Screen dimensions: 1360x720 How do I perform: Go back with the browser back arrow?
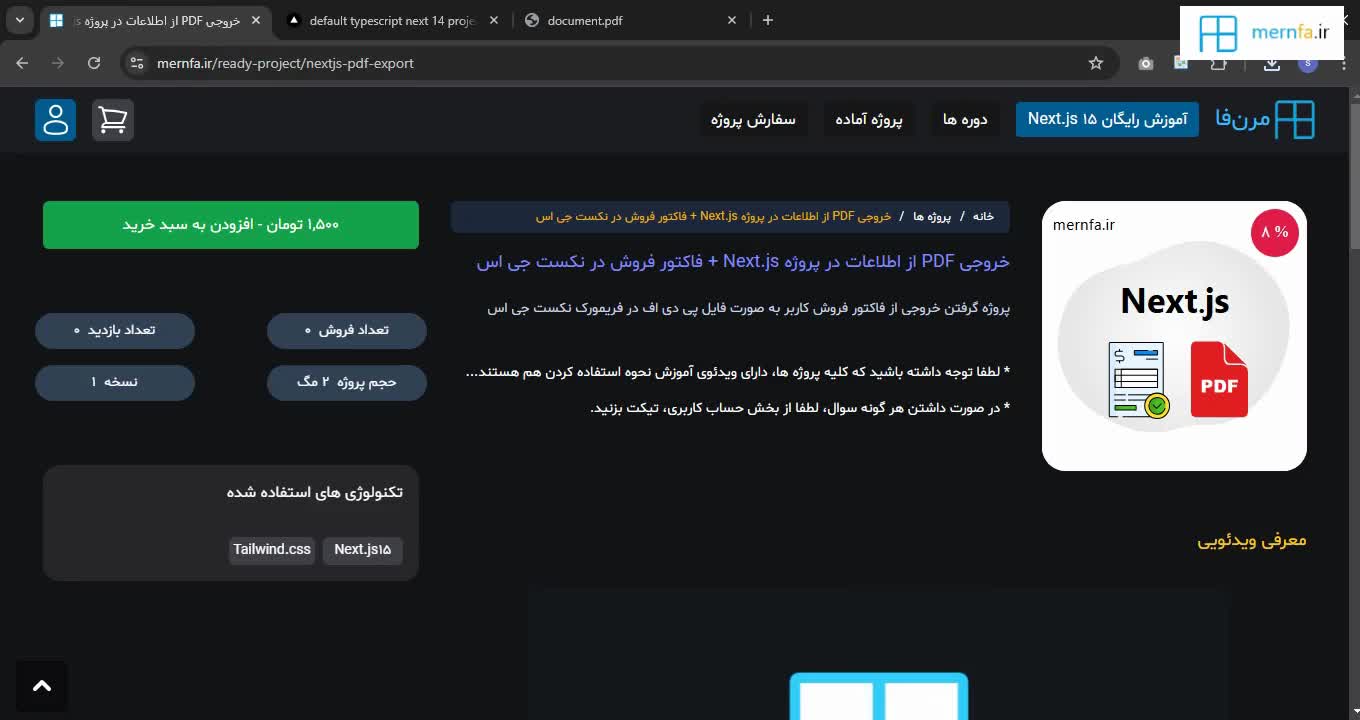23,63
